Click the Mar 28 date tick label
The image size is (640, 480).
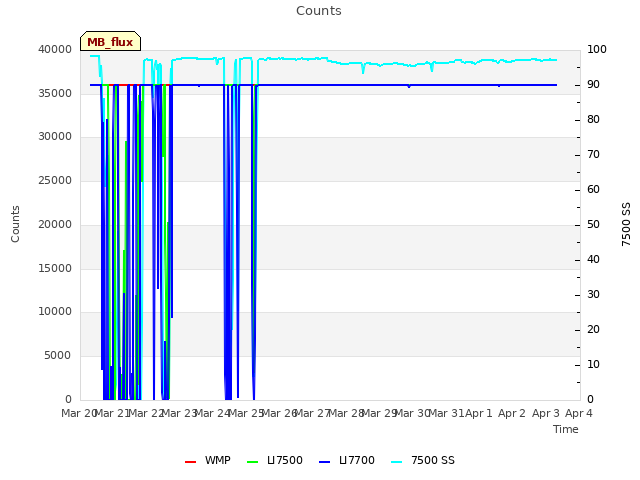[346, 413]
